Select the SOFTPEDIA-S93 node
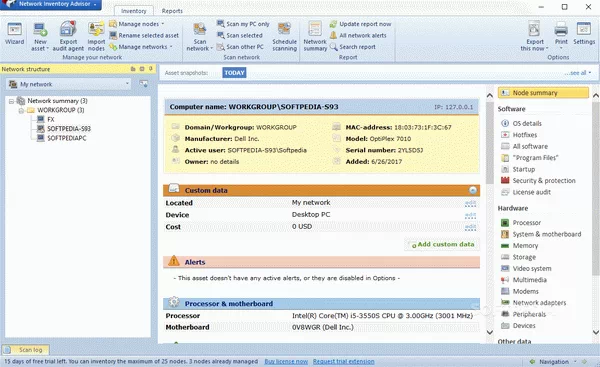 [64, 129]
